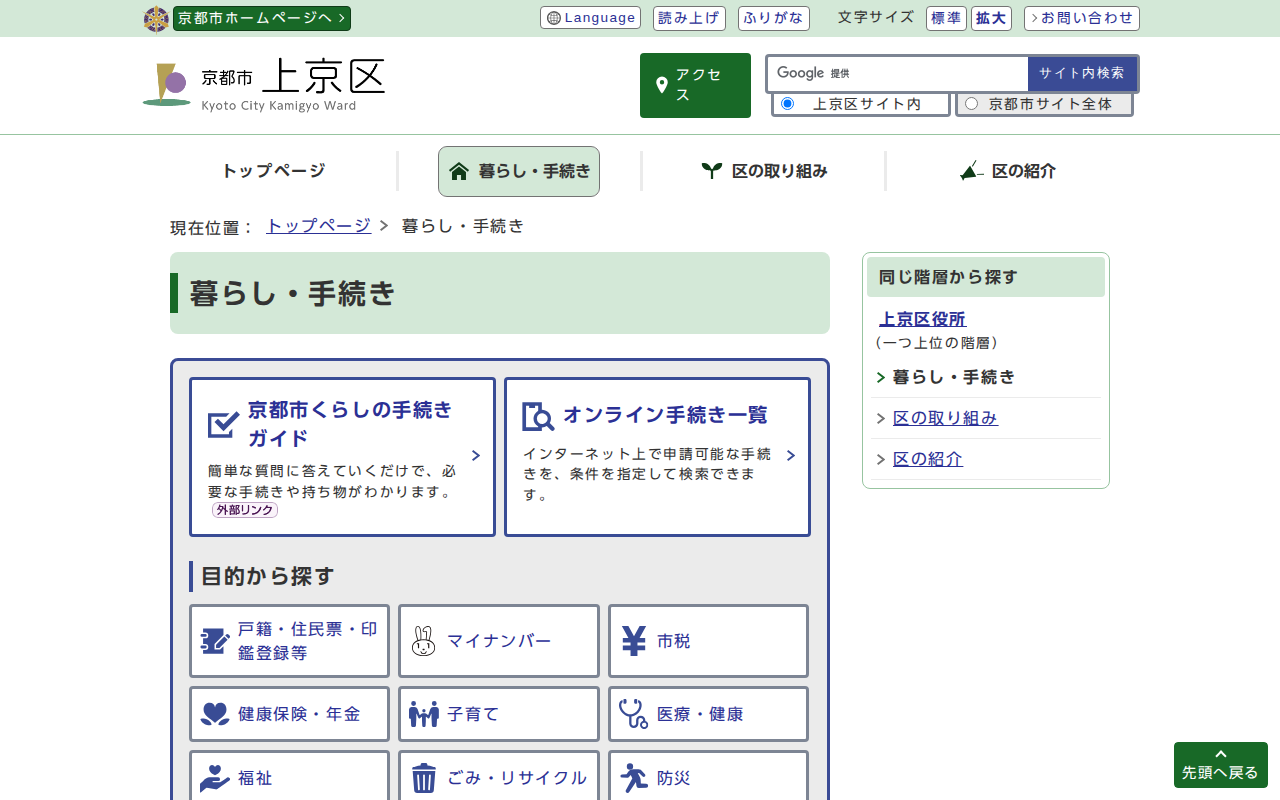The height and width of the screenshot is (800, 1280).
Task: Toggle ふりがな display
Action: tap(773, 18)
